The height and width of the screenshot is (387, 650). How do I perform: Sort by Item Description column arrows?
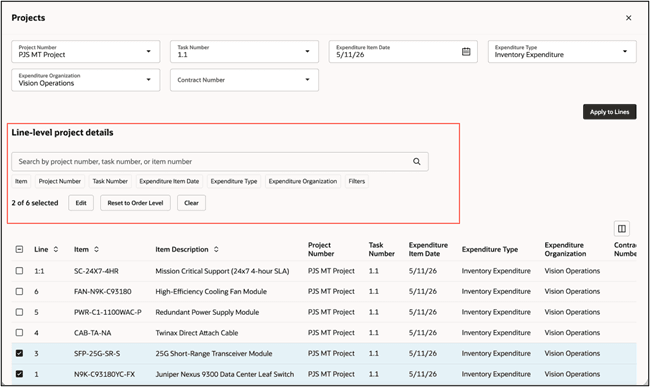tap(216, 249)
